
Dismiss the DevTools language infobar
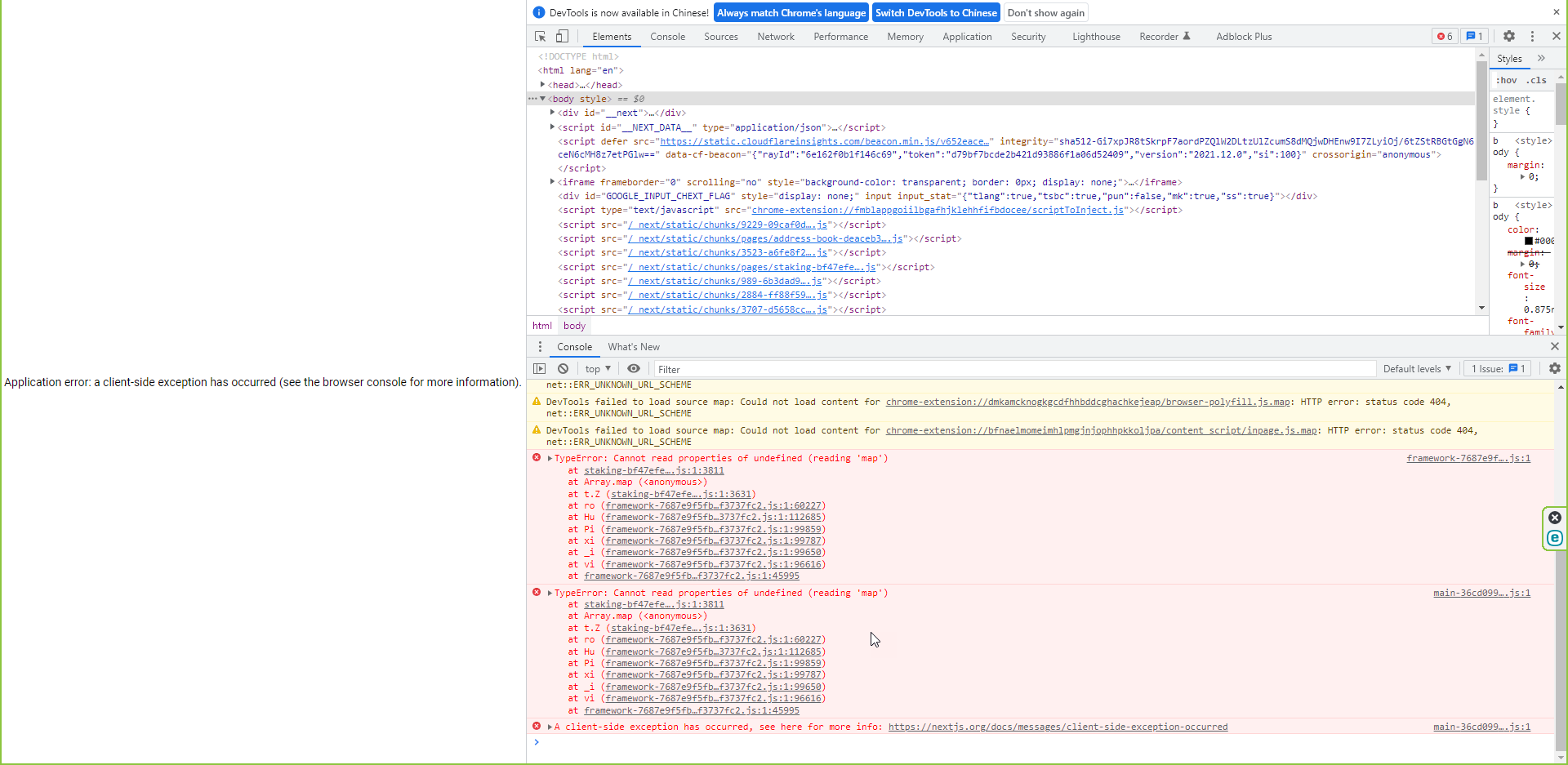[x=1556, y=12]
